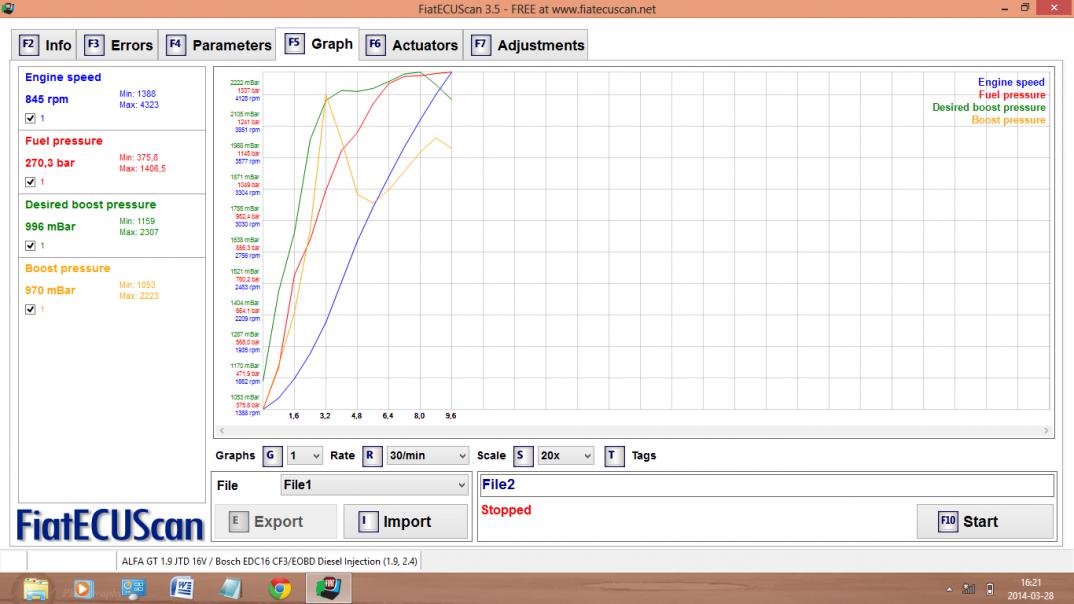Switch to the Errors tab

119,45
